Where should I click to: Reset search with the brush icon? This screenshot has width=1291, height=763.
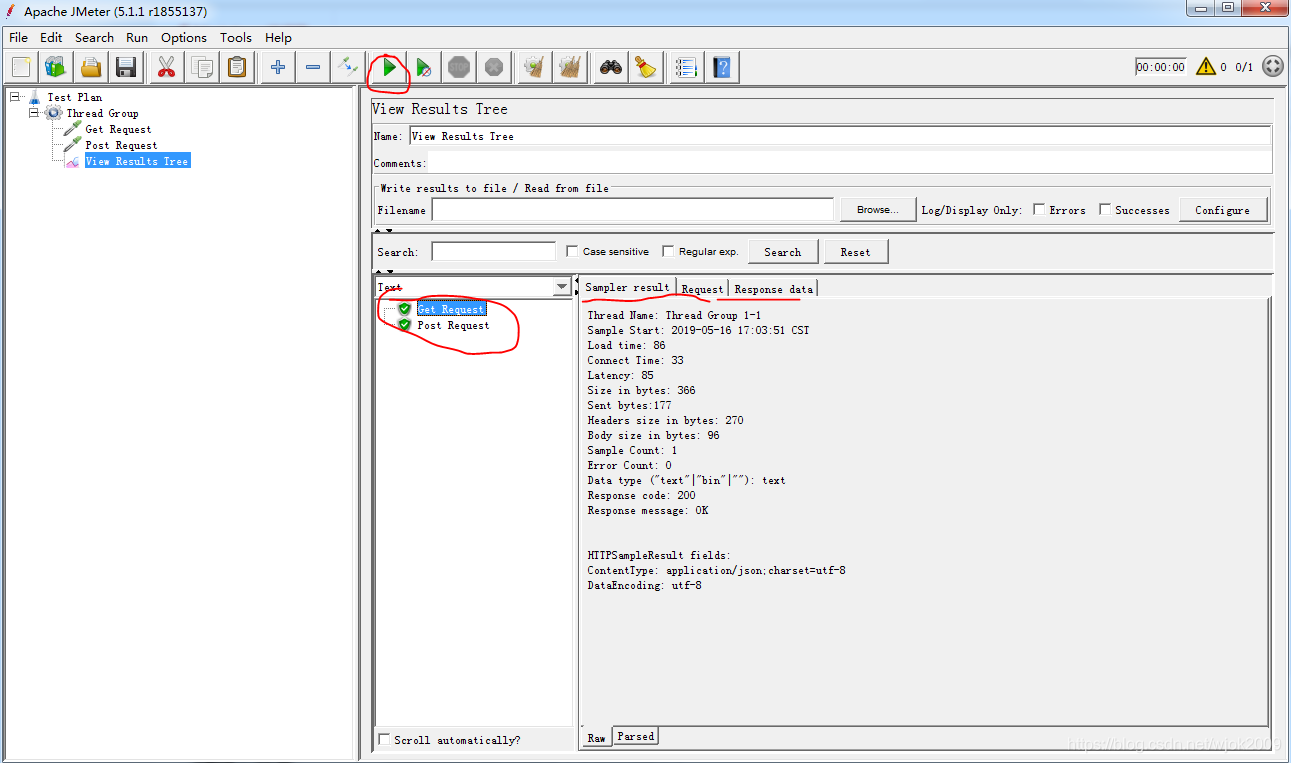pyautogui.click(x=646, y=68)
